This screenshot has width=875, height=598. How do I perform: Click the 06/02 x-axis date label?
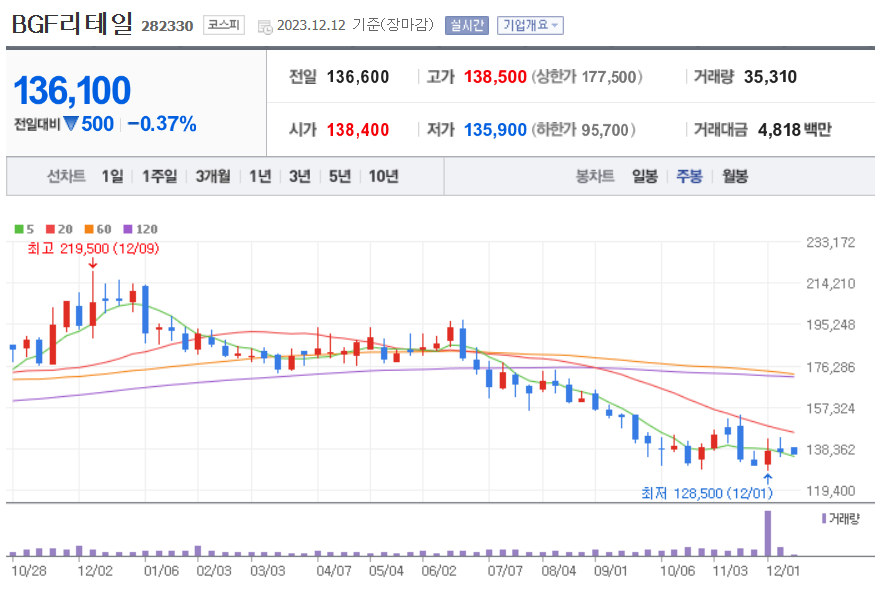[439, 571]
